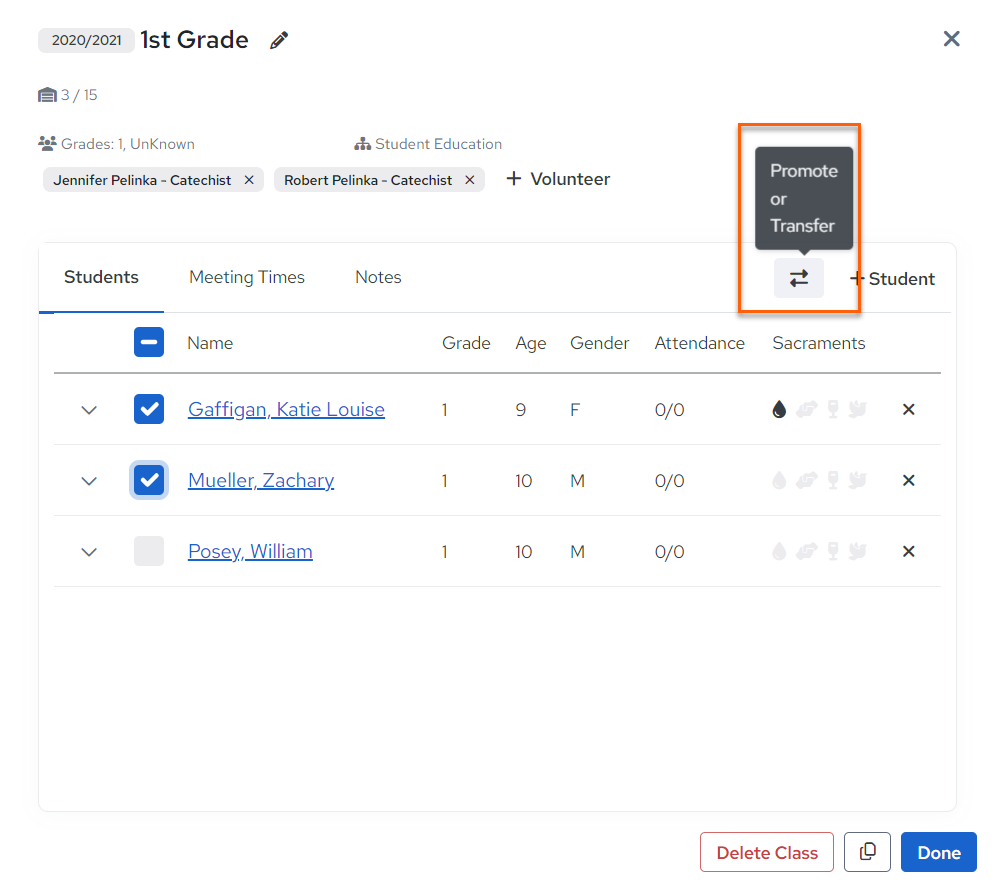Remove William Posey from class
The image size is (994, 887).
tap(908, 552)
